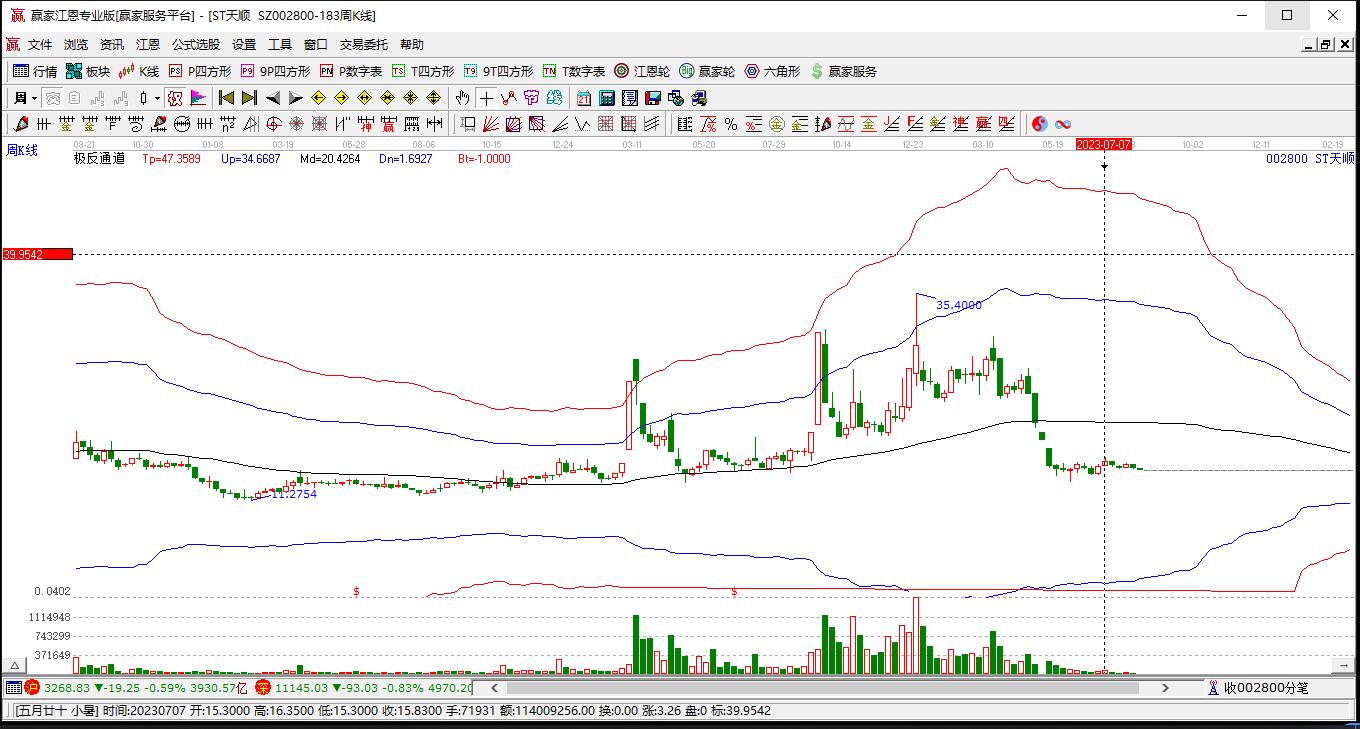
Task: Switch to the K线 candlestick chart
Action: pos(139,71)
